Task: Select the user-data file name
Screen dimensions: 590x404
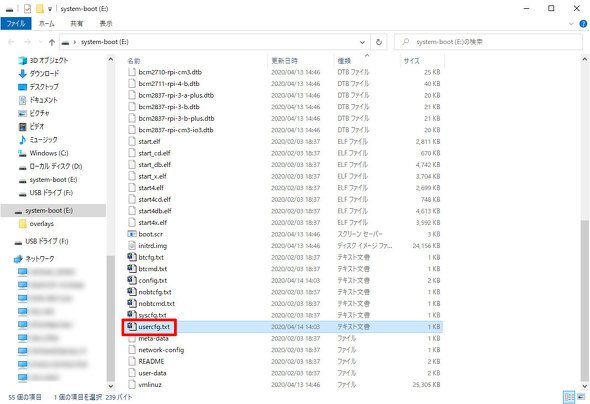Action: 152,373
